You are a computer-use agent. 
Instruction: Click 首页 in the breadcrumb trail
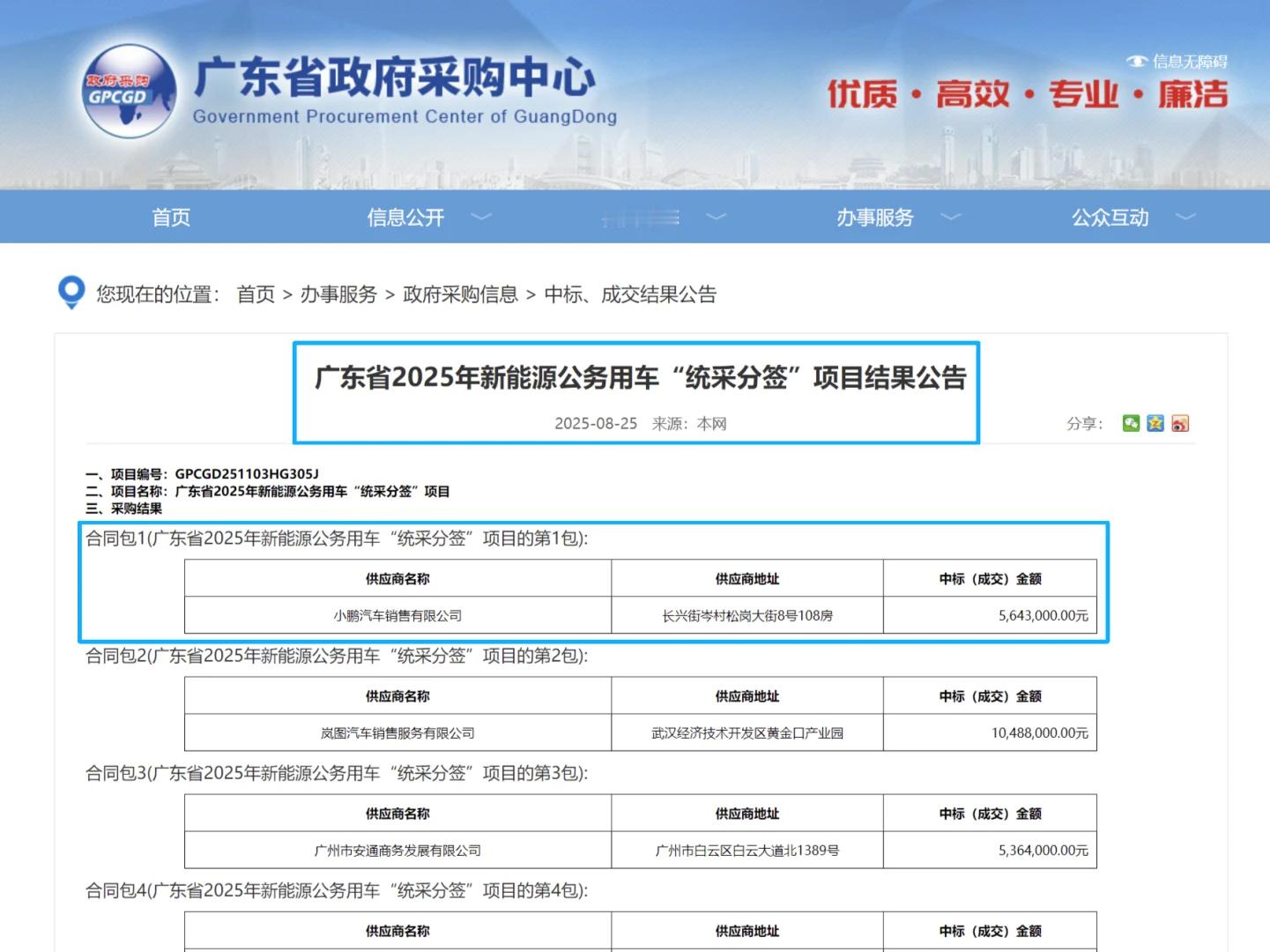coord(254,294)
